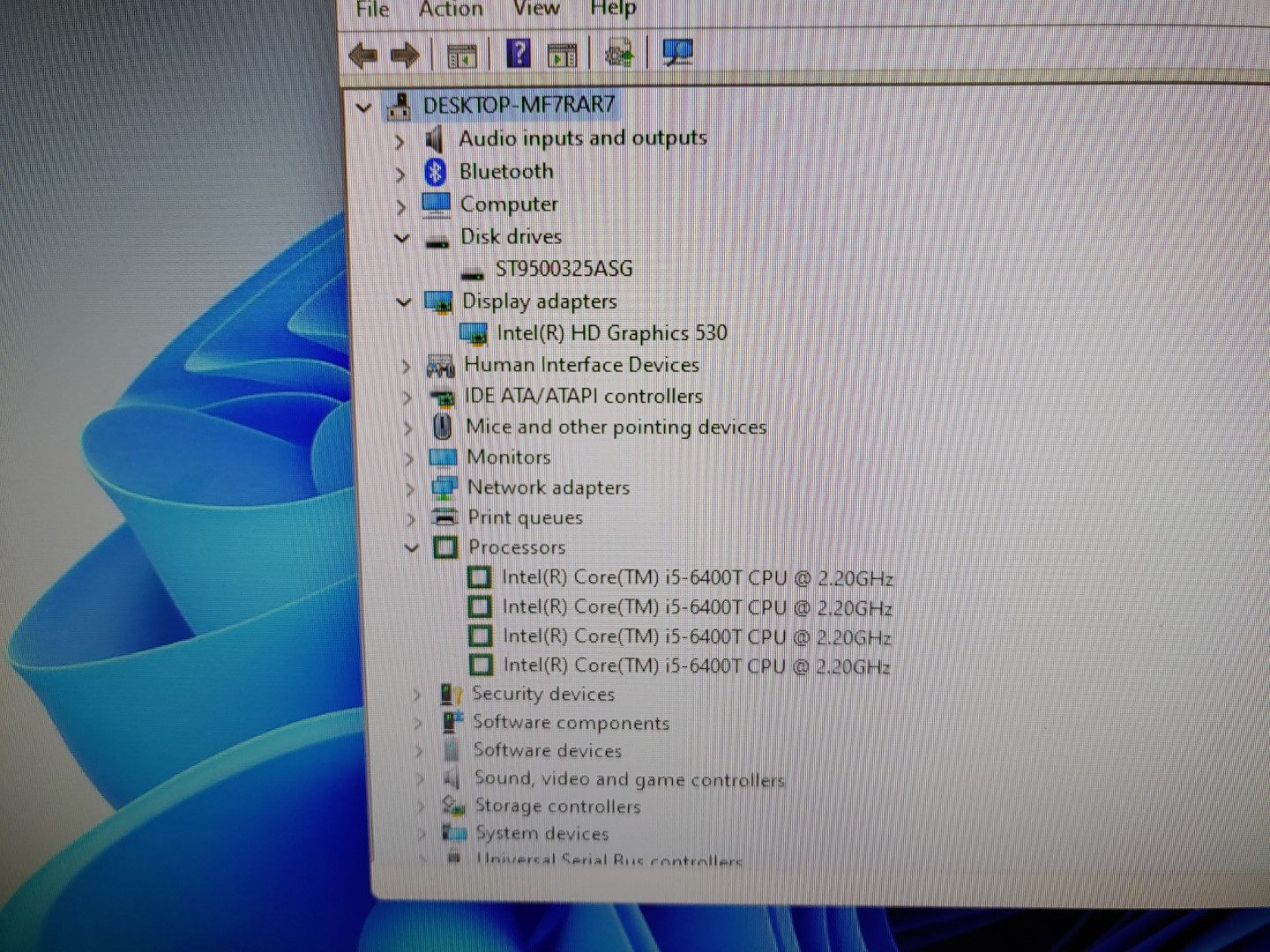
Task: Click Show/Hide Console Tree toolbar icon
Action: (461, 56)
